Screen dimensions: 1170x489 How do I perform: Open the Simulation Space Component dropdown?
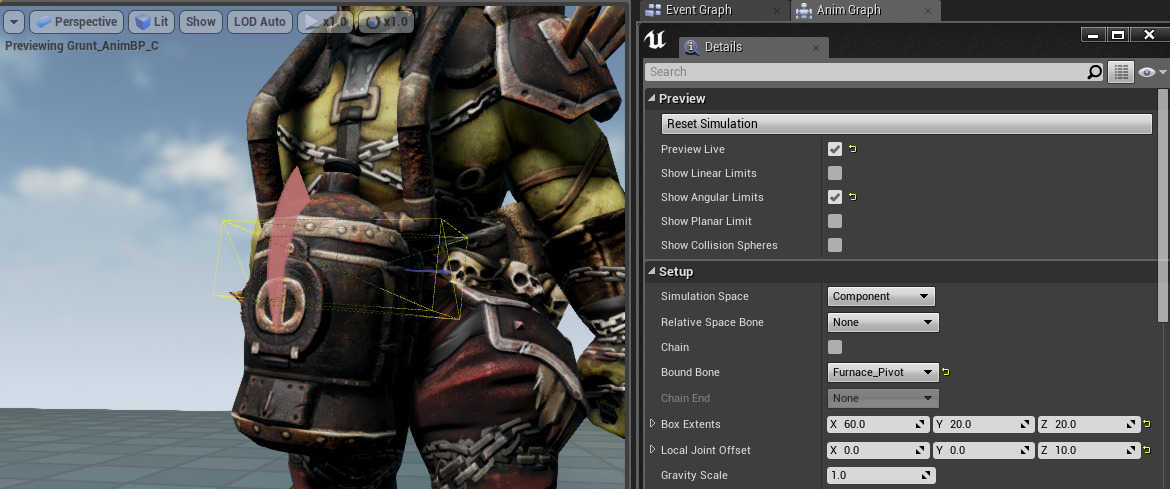pos(881,296)
